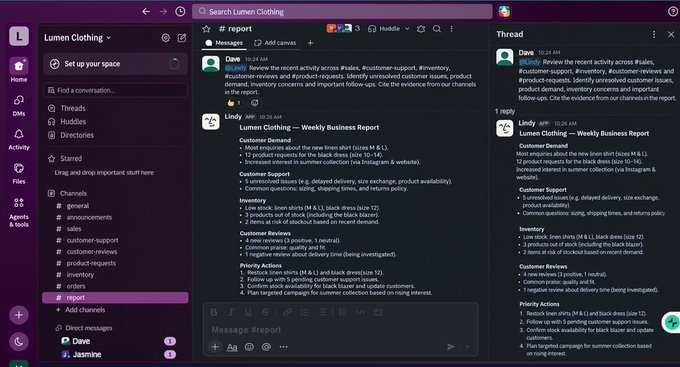680x367 pixels.
Task: Open the Add canvas tab
Action: (275, 43)
